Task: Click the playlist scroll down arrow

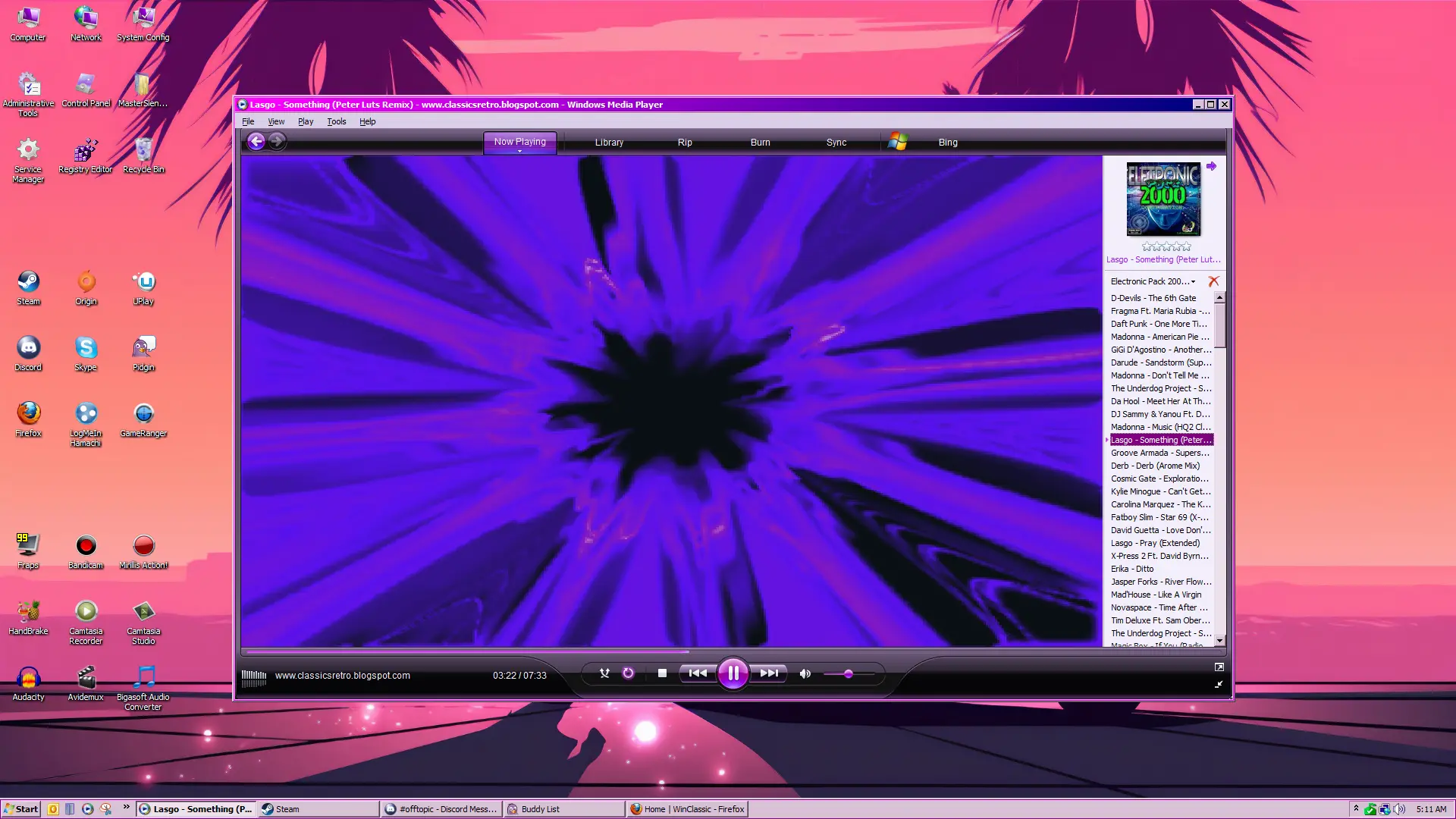Action: click(1219, 641)
